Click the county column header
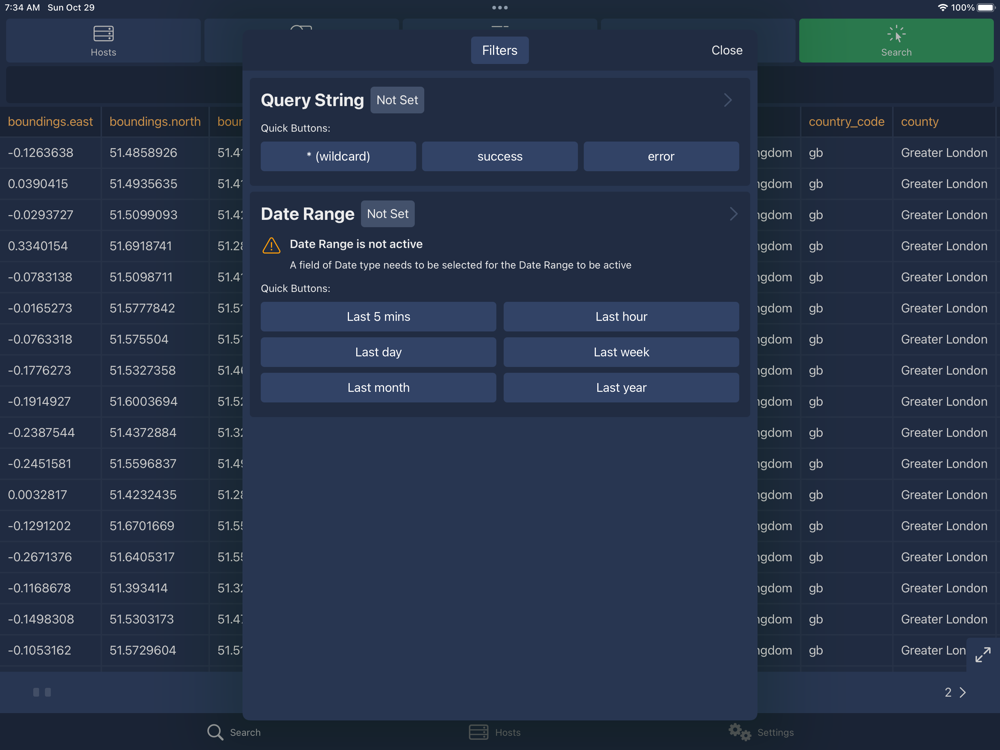 point(920,122)
